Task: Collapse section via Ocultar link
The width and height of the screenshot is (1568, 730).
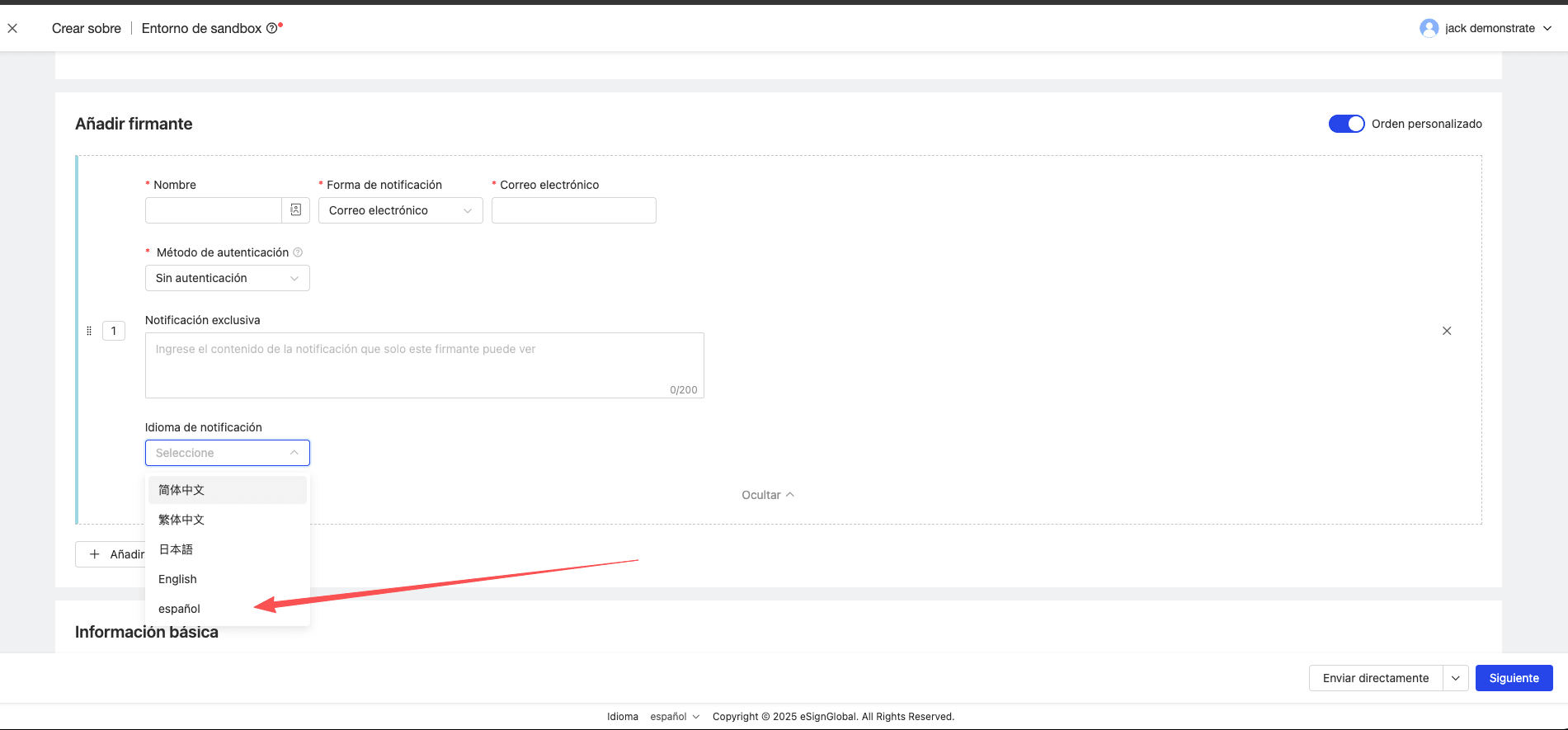Action: tap(767, 495)
